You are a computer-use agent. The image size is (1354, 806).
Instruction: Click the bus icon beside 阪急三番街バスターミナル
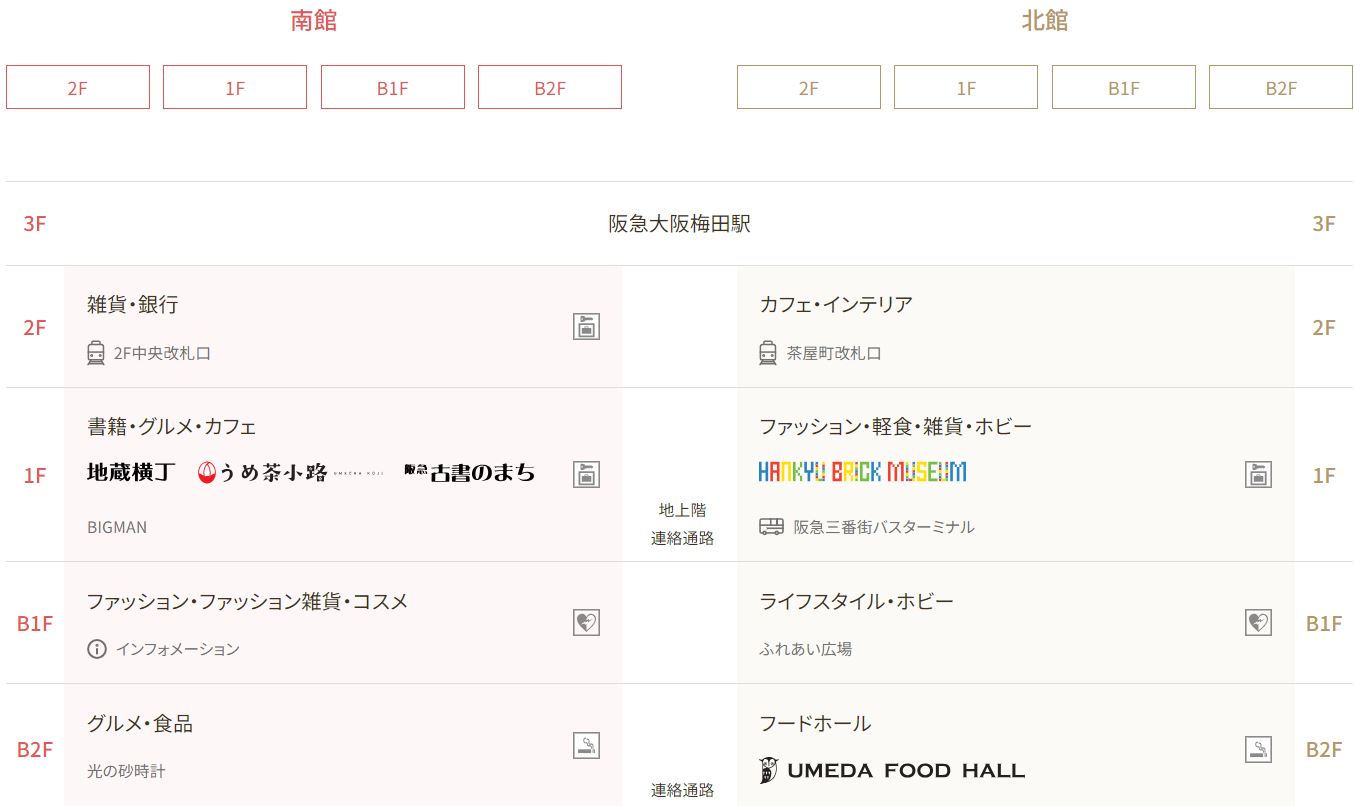click(x=771, y=527)
